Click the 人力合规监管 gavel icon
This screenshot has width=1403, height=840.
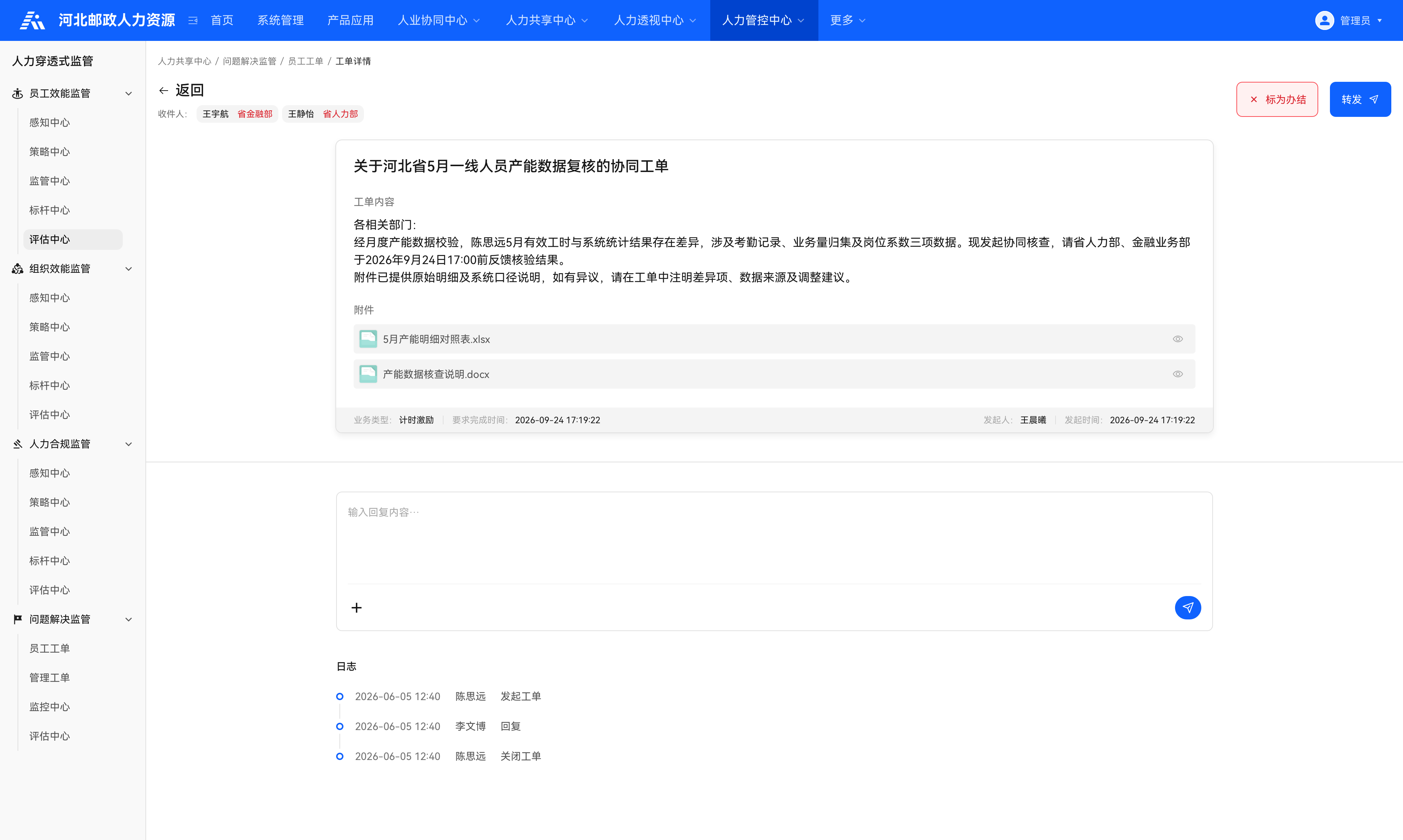coord(18,444)
